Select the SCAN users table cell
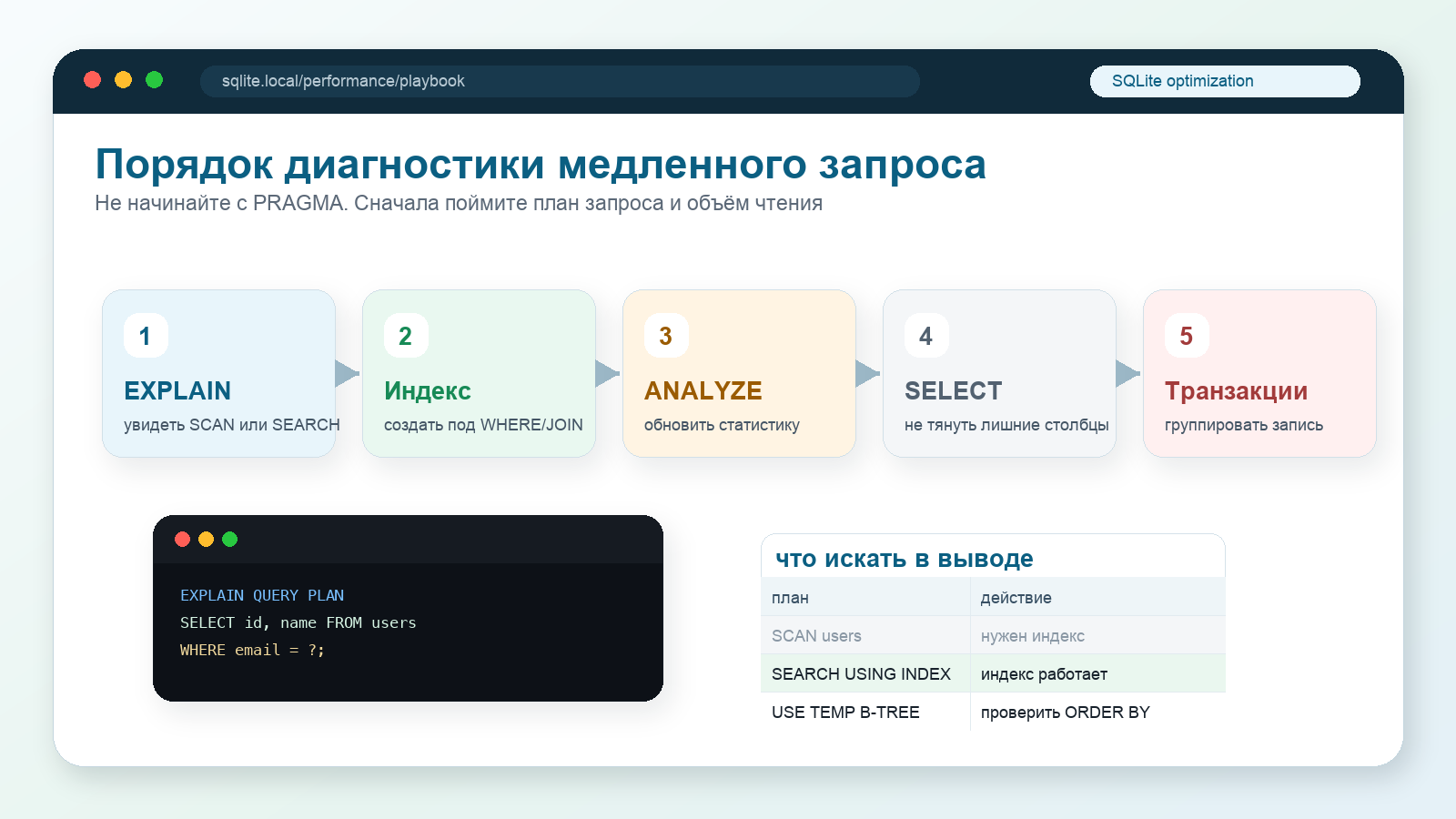The image size is (1456, 819). click(x=865, y=635)
